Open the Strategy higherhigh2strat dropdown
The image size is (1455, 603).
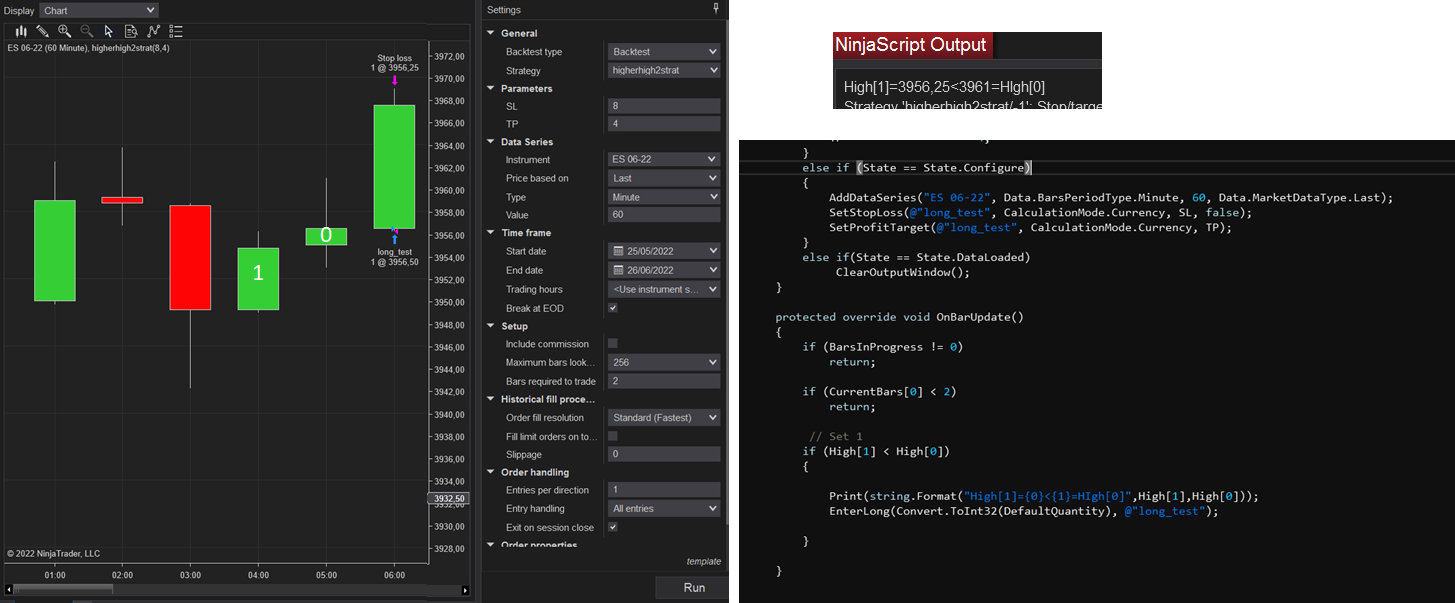(663, 71)
